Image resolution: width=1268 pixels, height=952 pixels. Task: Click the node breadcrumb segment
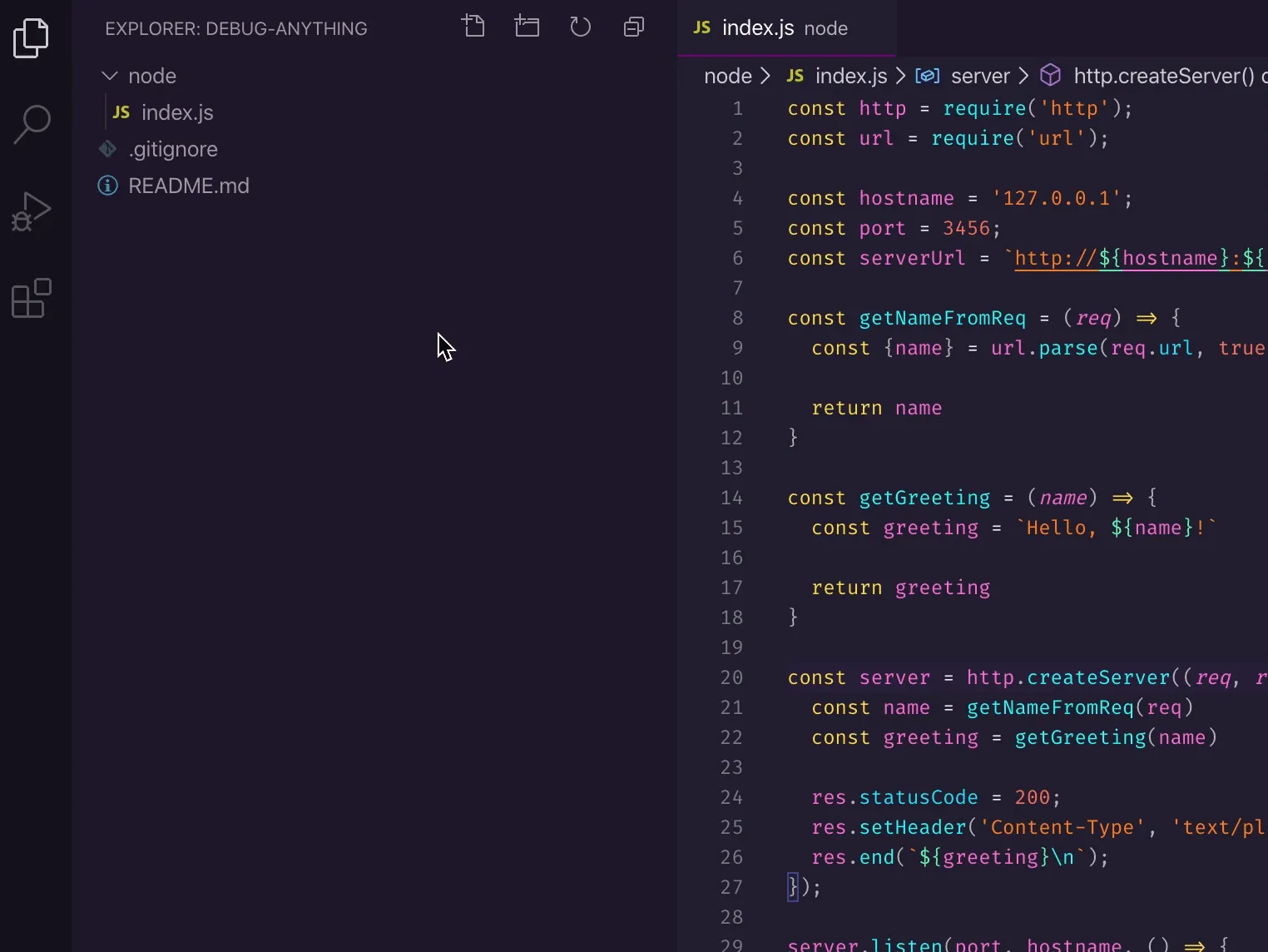pos(727,76)
